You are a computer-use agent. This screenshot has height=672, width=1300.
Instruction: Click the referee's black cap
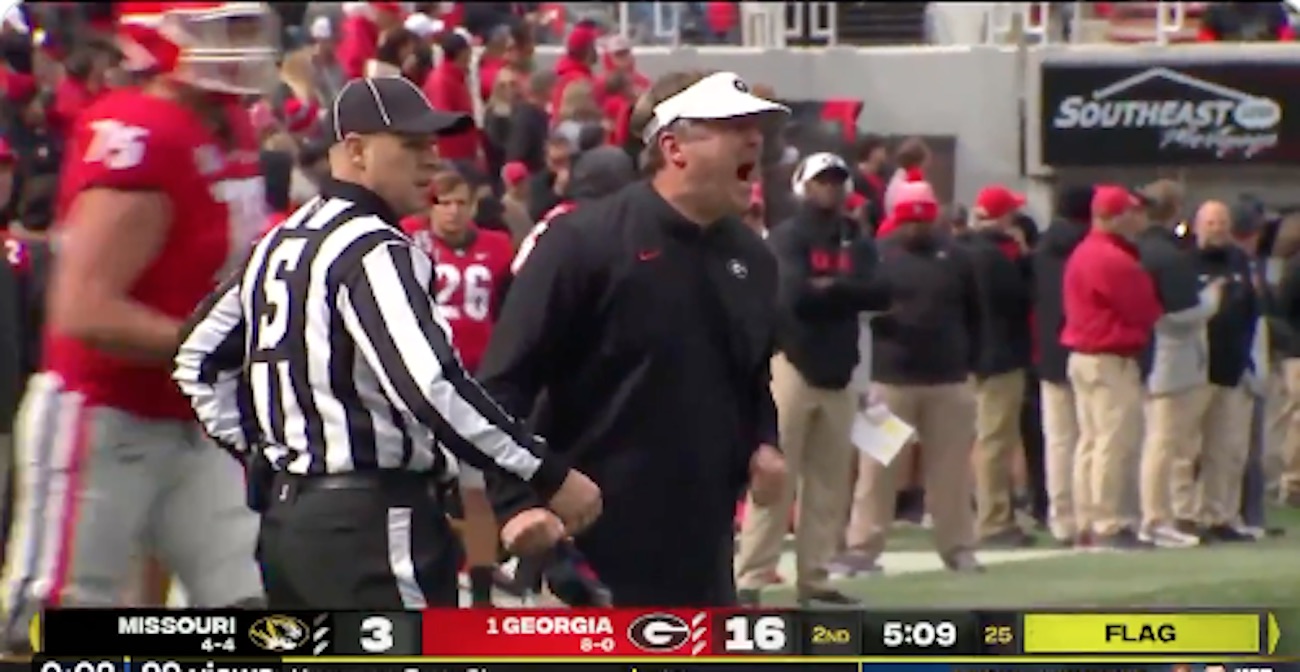click(393, 108)
